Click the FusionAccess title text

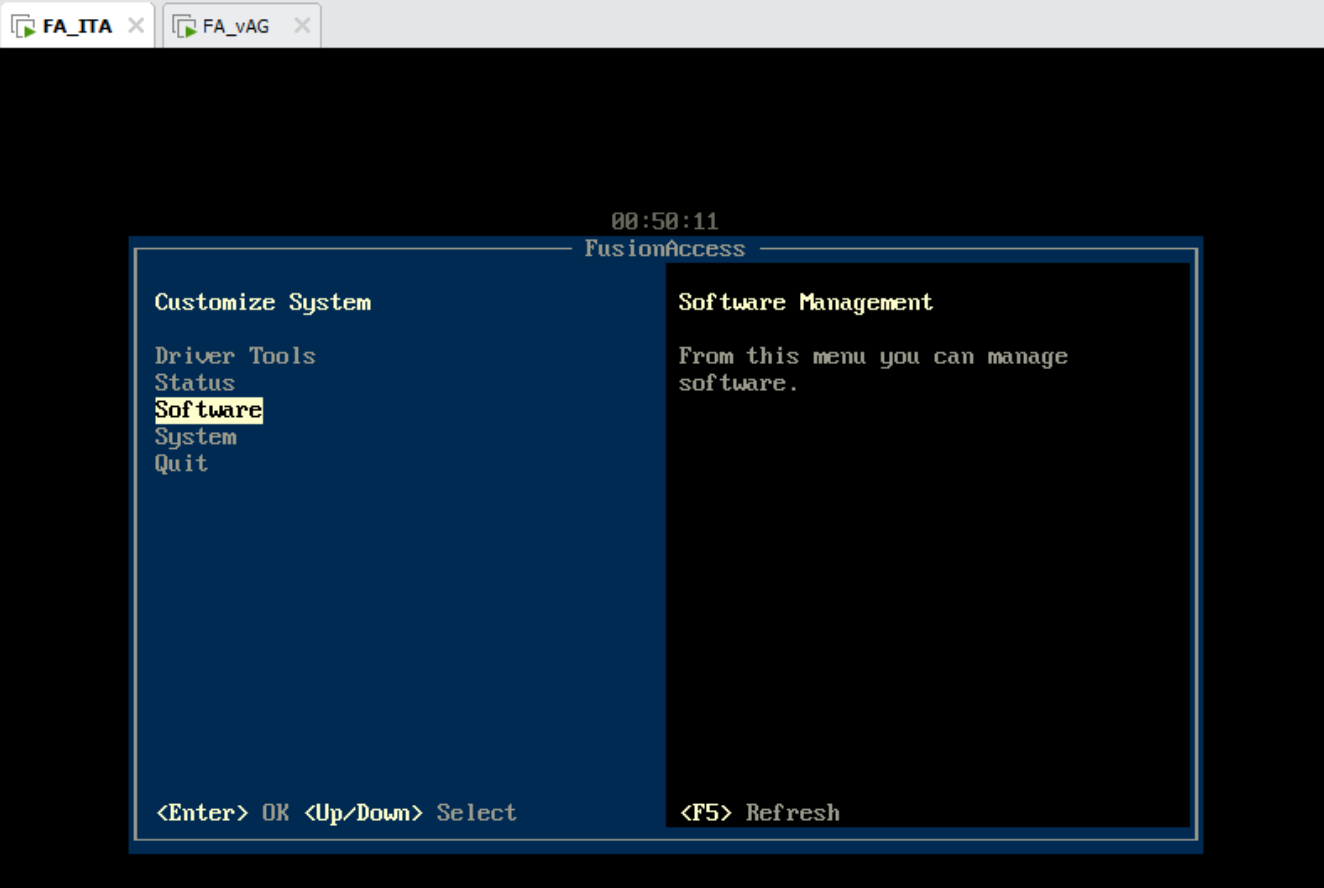(x=665, y=249)
